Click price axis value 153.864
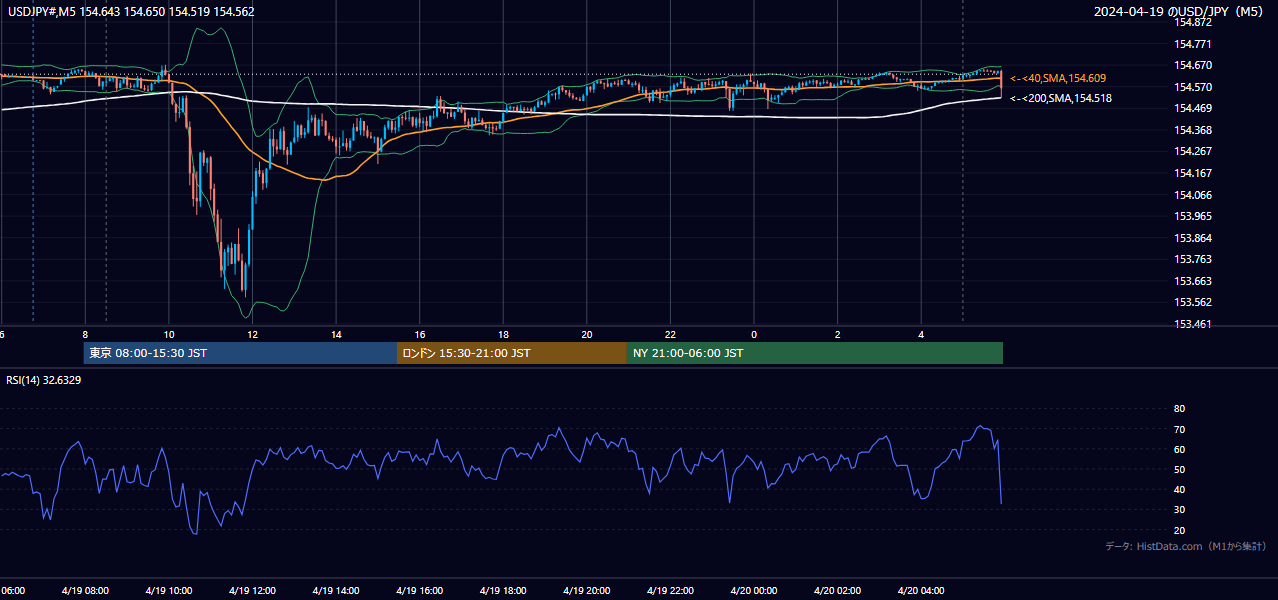Screen dimensions: 1278x600 point(1194,238)
